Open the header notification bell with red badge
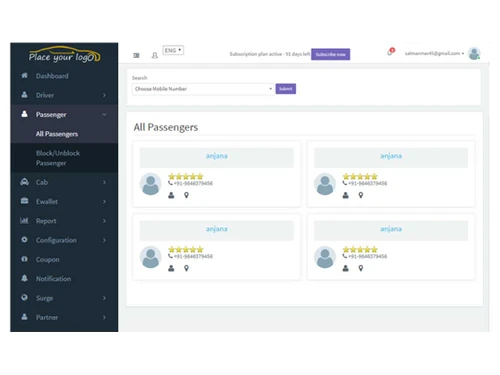500x375 pixels. tap(390, 52)
